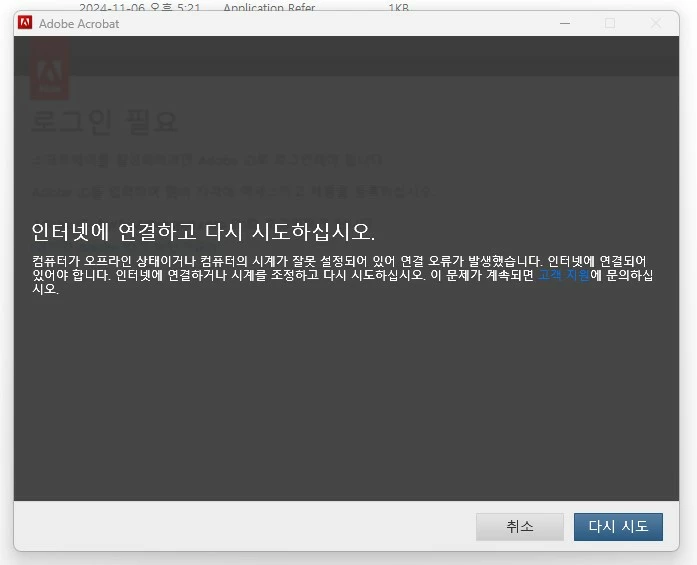Click the 다시 시도 retry button

coord(618,527)
